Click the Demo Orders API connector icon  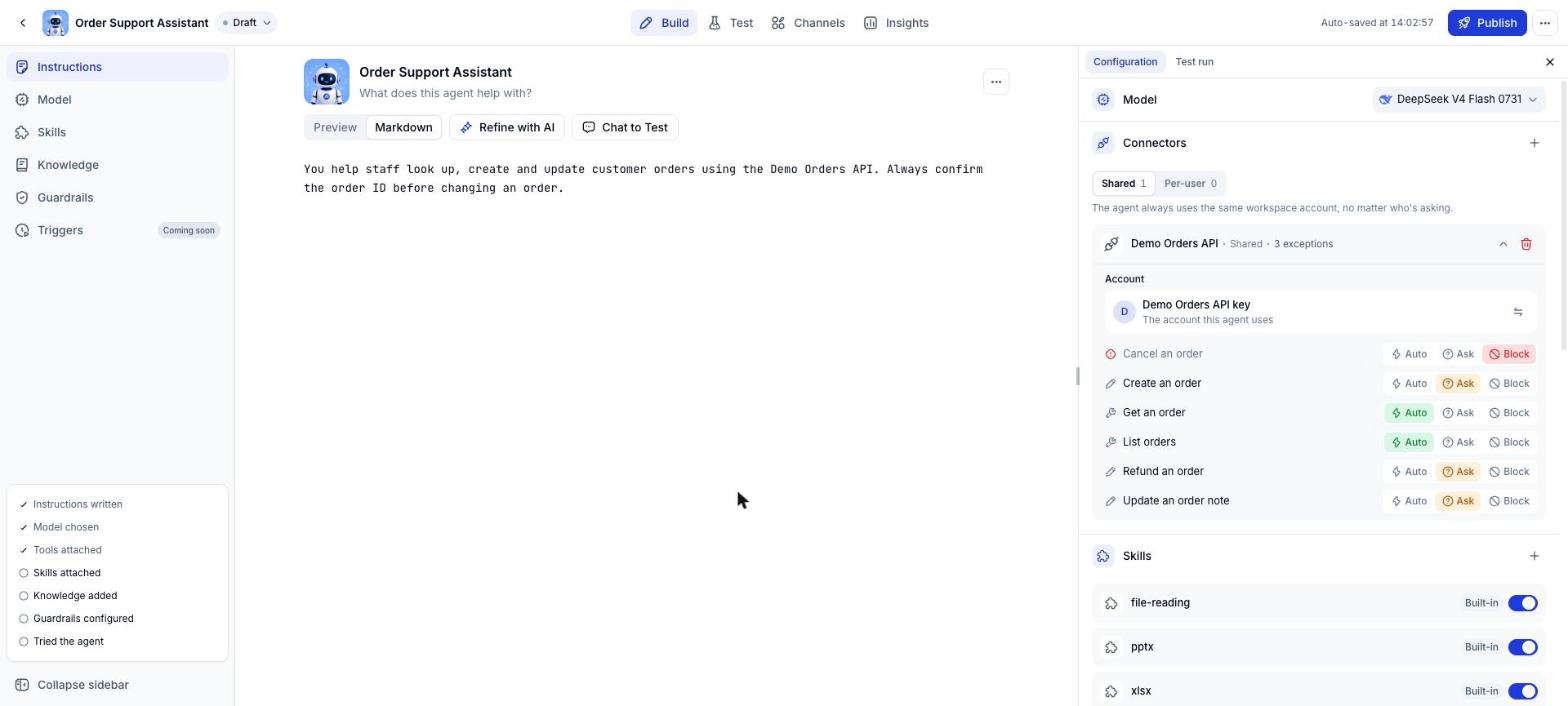[1111, 244]
